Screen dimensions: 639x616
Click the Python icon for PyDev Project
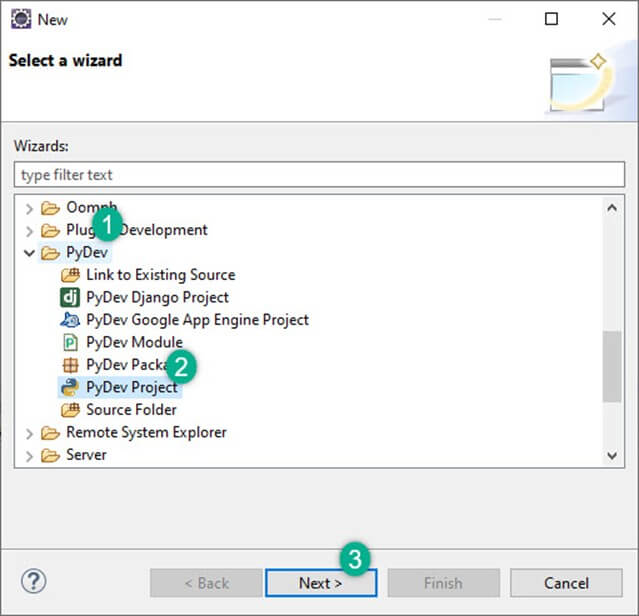point(70,387)
